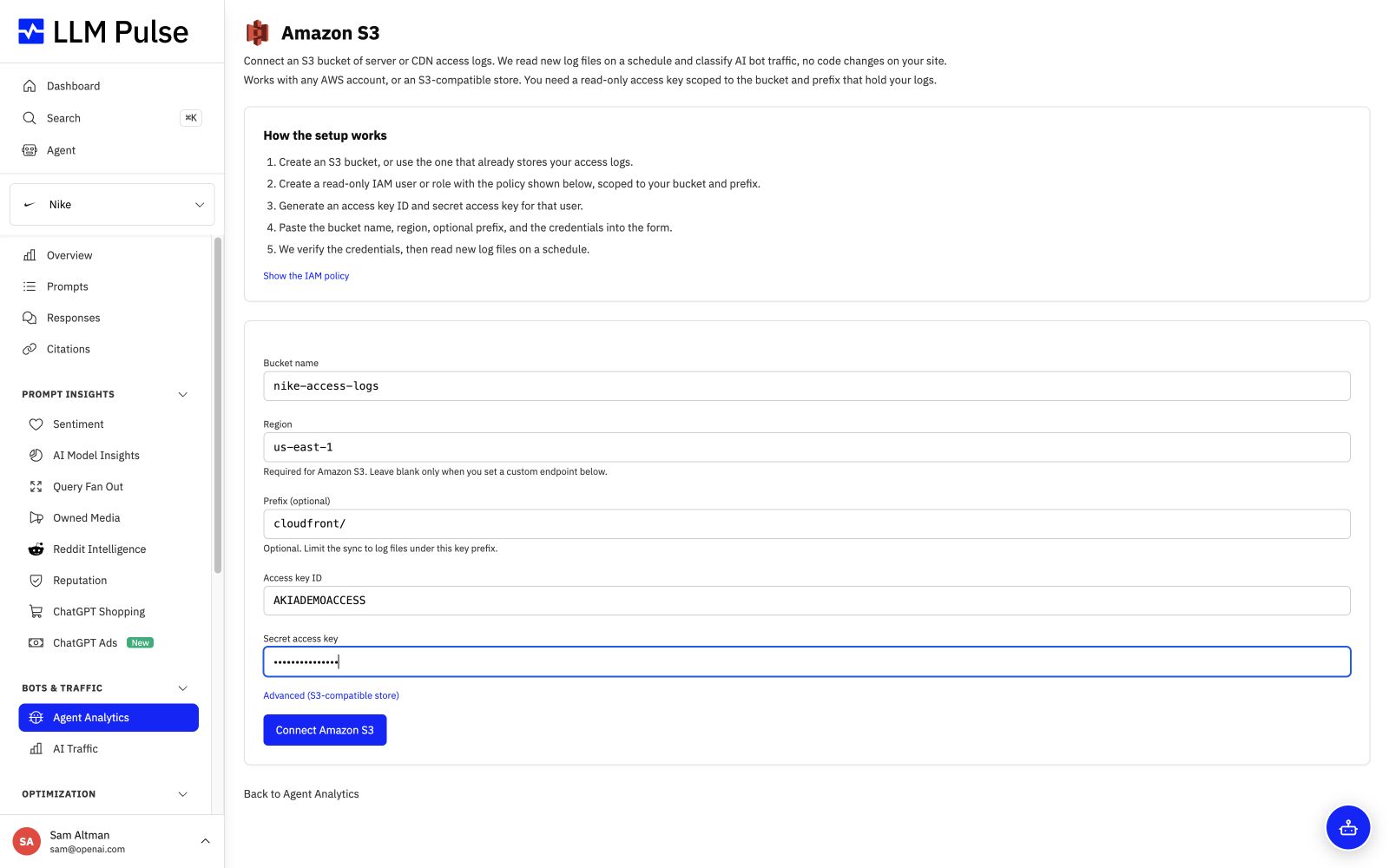Viewport: 1389px width, 868px height.
Task: Open Responses chat bubble icon
Action: [30, 318]
